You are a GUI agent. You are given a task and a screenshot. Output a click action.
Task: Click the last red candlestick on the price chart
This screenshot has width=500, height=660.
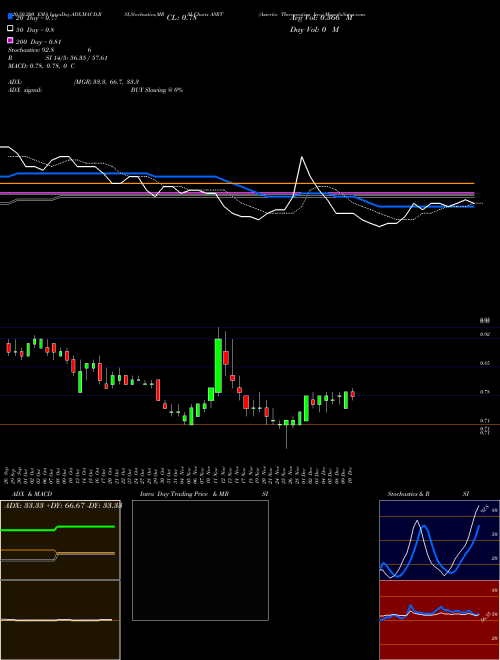click(353, 394)
